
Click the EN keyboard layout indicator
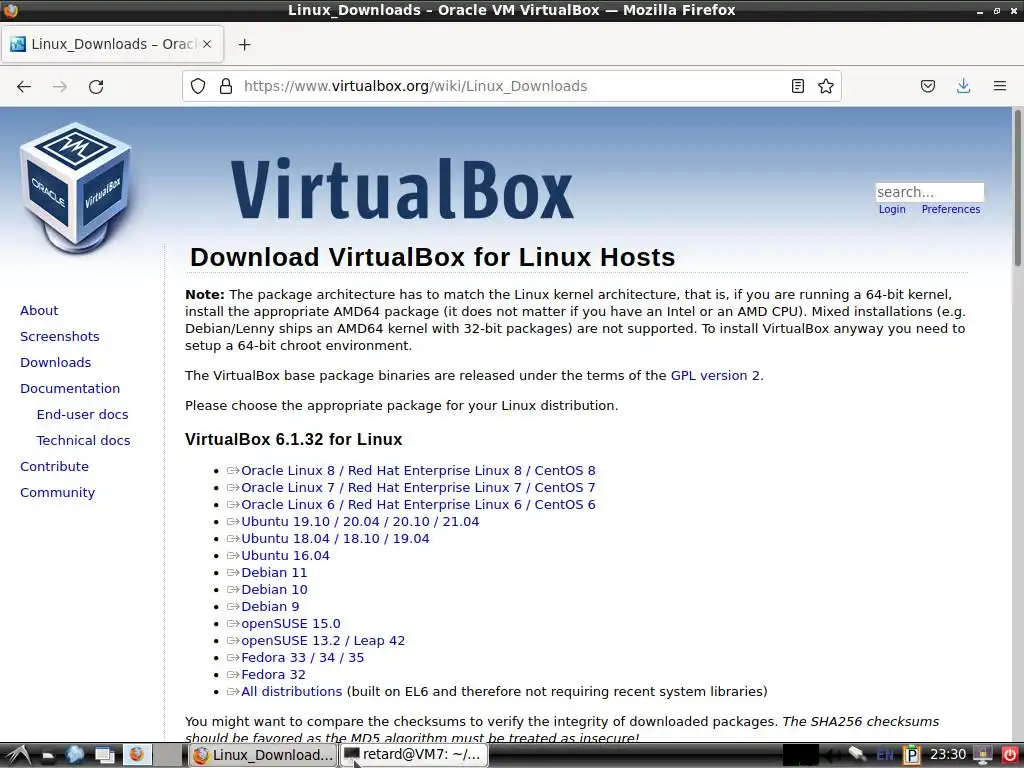pos(885,755)
